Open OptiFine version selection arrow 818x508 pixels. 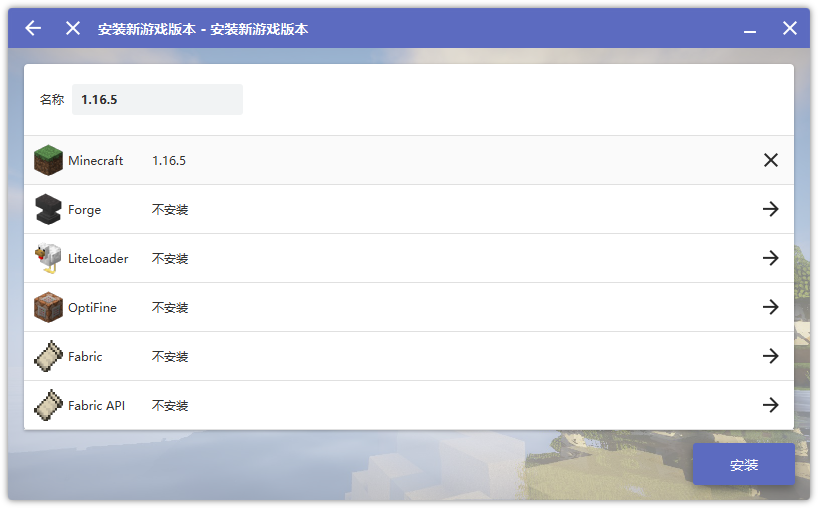point(770,307)
